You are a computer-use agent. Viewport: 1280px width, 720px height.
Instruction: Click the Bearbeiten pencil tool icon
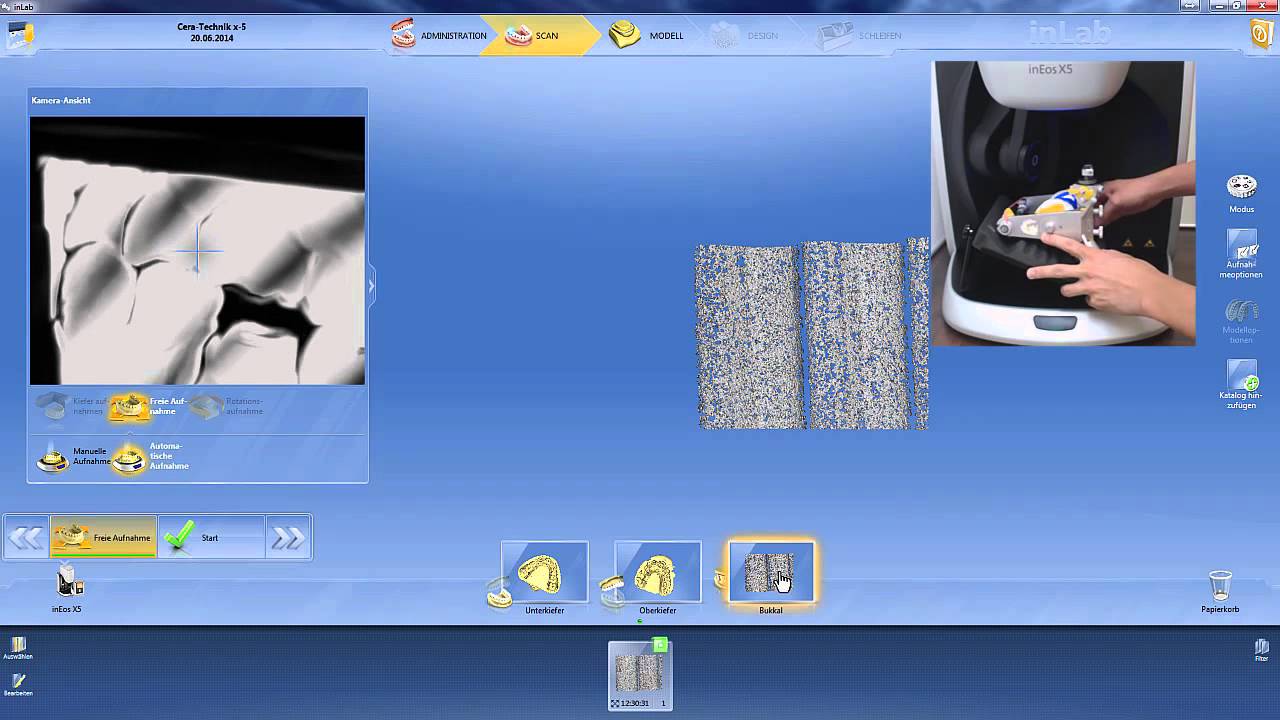(x=18, y=685)
